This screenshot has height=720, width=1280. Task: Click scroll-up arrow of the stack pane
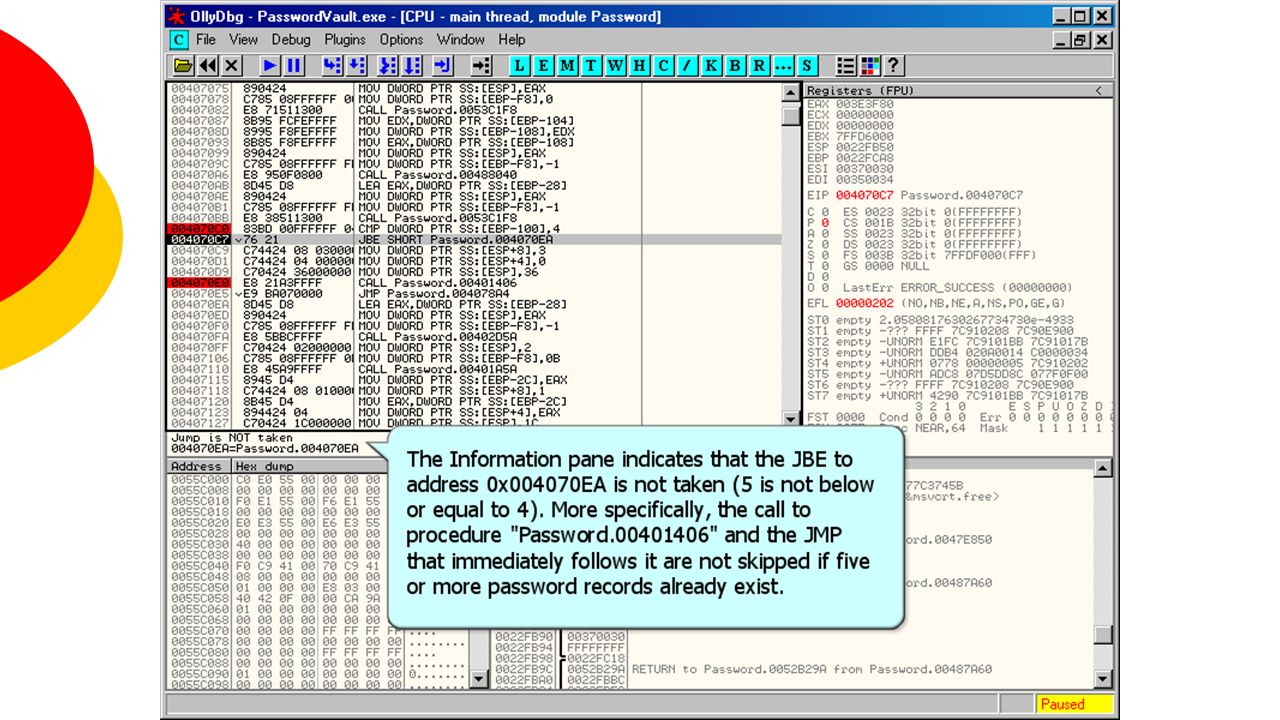pyautogui.click(x=1104, y=468)
